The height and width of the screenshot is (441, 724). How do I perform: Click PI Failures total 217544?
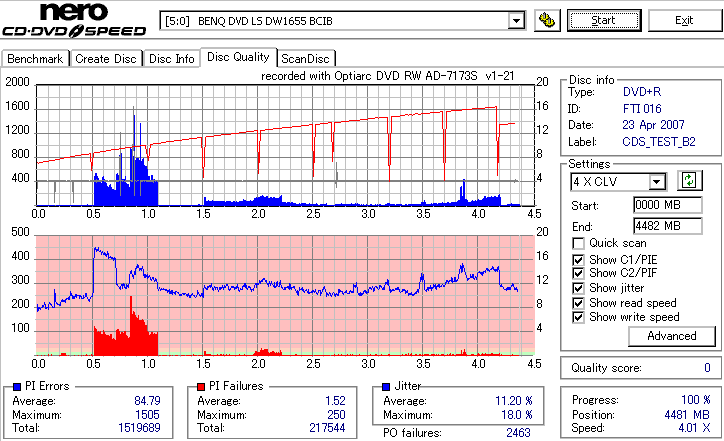pyautogui.click(x=327, y=428)
